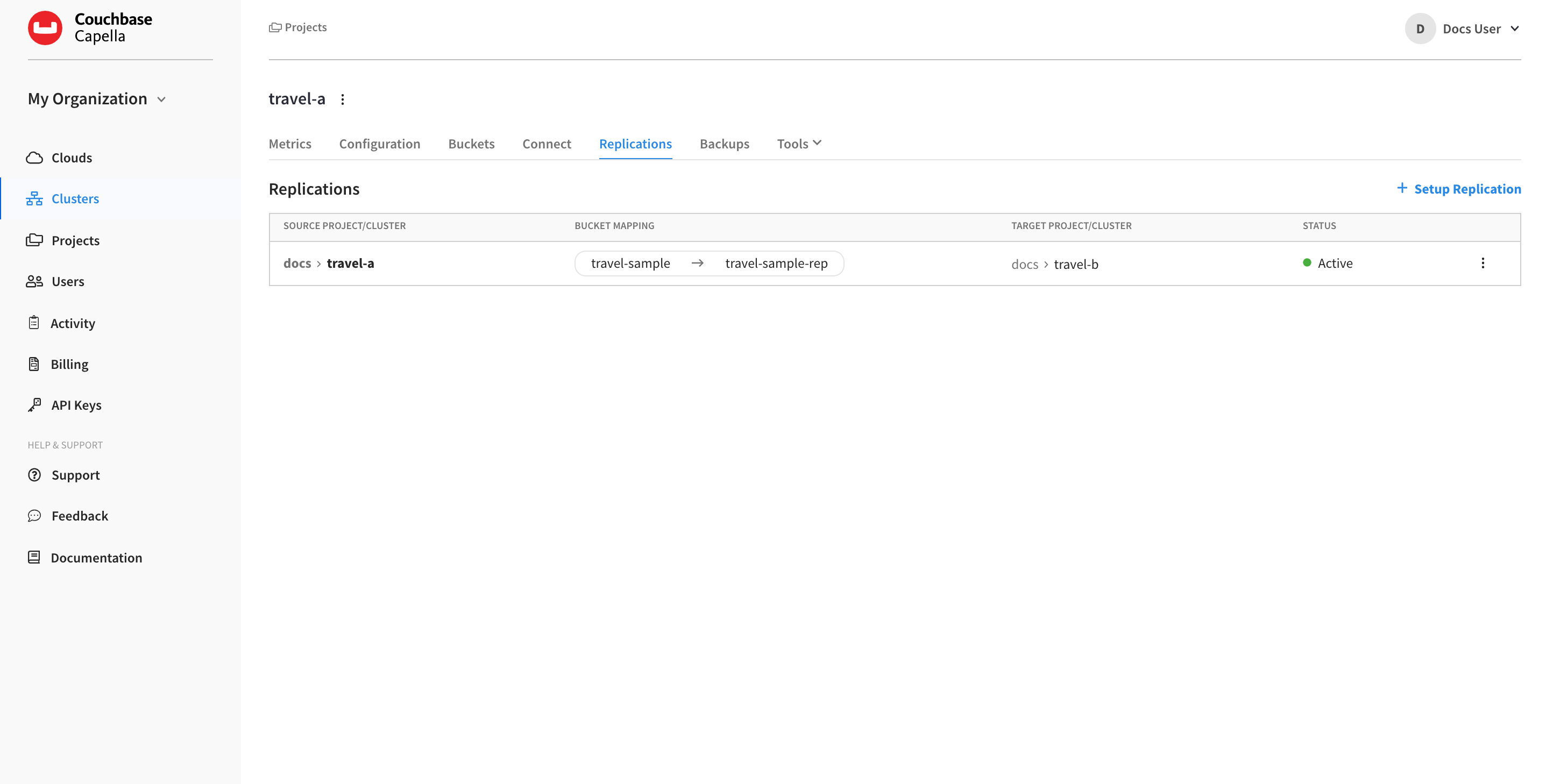Click the Docs User avatar circle
This screenshot has width=1546, height=784.
point(1420,28)
